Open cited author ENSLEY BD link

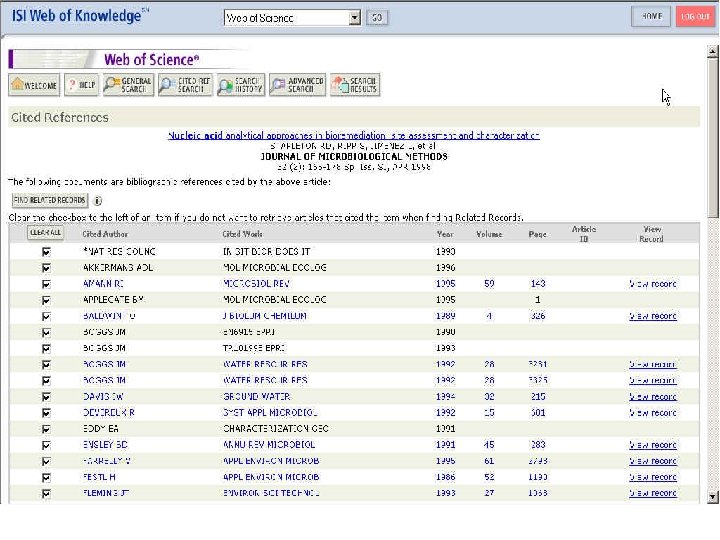(105, 445)
